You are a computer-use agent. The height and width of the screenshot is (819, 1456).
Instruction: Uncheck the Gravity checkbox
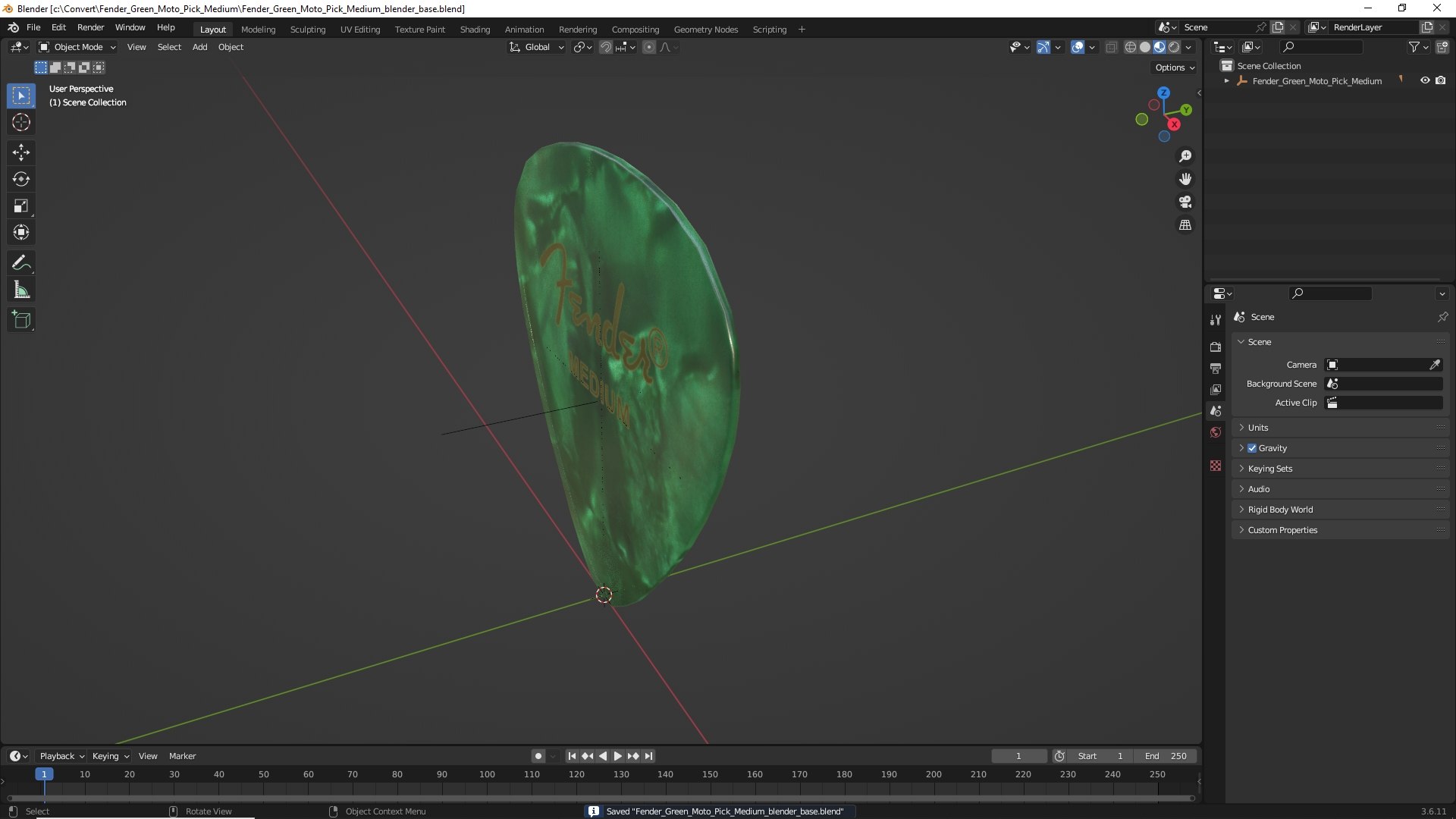pyautogui.click(x=1252, y=448)
